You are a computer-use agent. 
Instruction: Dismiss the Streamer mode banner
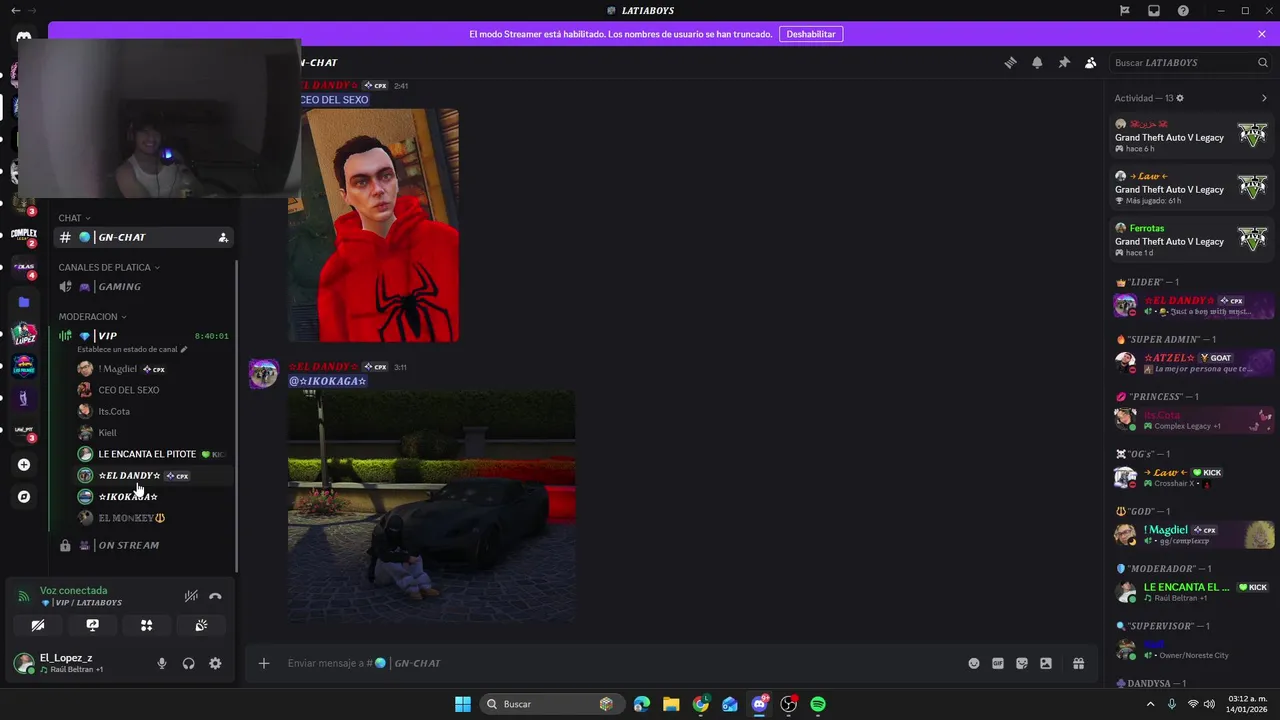click(1262, 34)
